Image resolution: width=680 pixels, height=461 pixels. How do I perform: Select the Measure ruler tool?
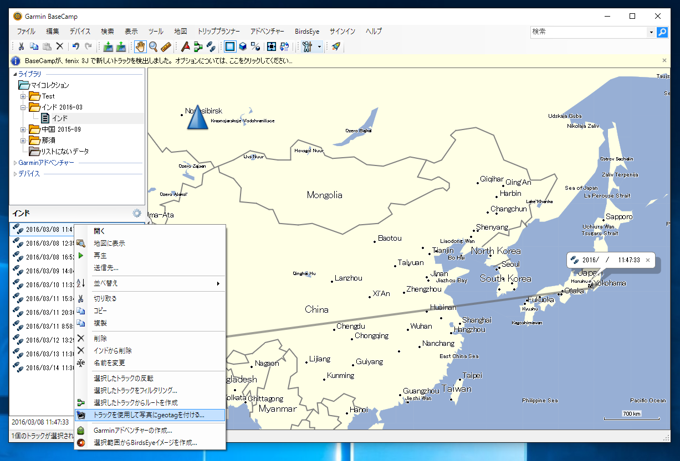click(x=166, y=46)
